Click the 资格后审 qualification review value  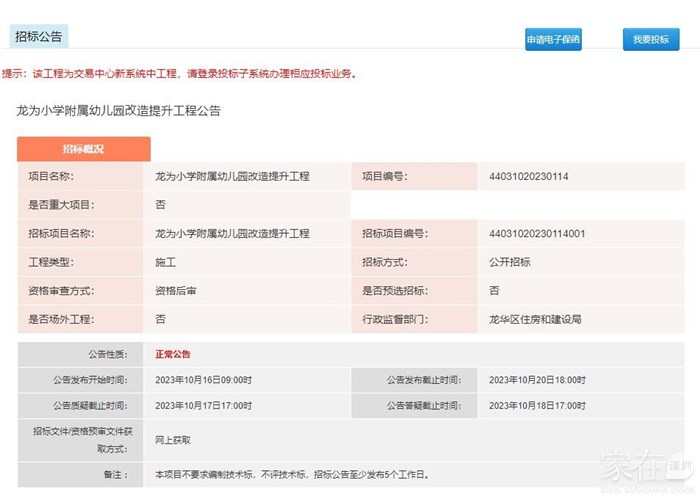click(x=175, y=290)
